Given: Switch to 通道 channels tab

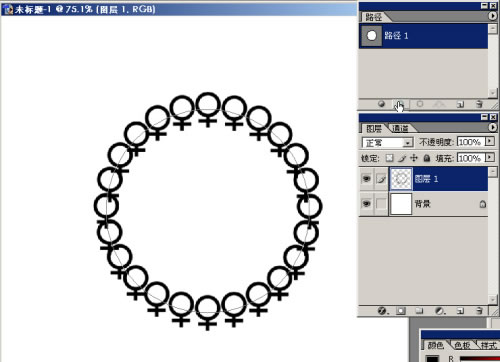Looking at the screenshot, I should [400, 128].
